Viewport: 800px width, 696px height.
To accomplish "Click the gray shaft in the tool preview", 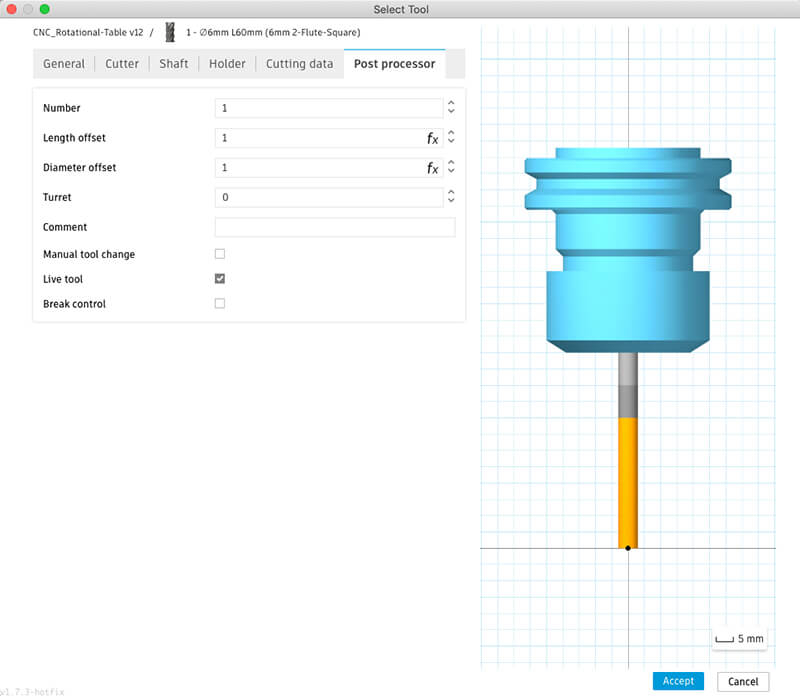I will (x=628, y=385).
